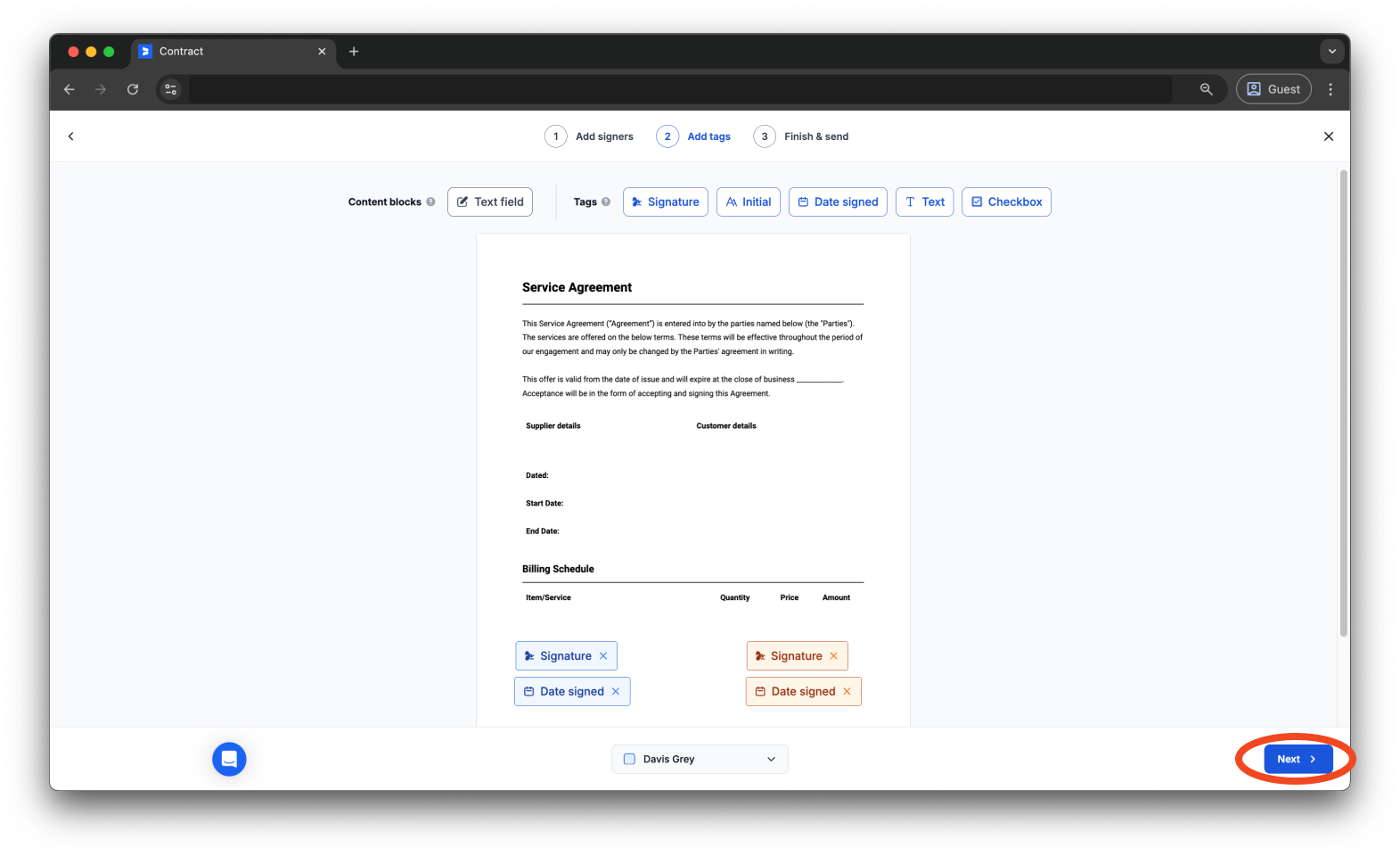Viewport: 1400px width, 856px height.
Task: Click the zoom magnifier icon in address bar
Action: click(1207, 89)
